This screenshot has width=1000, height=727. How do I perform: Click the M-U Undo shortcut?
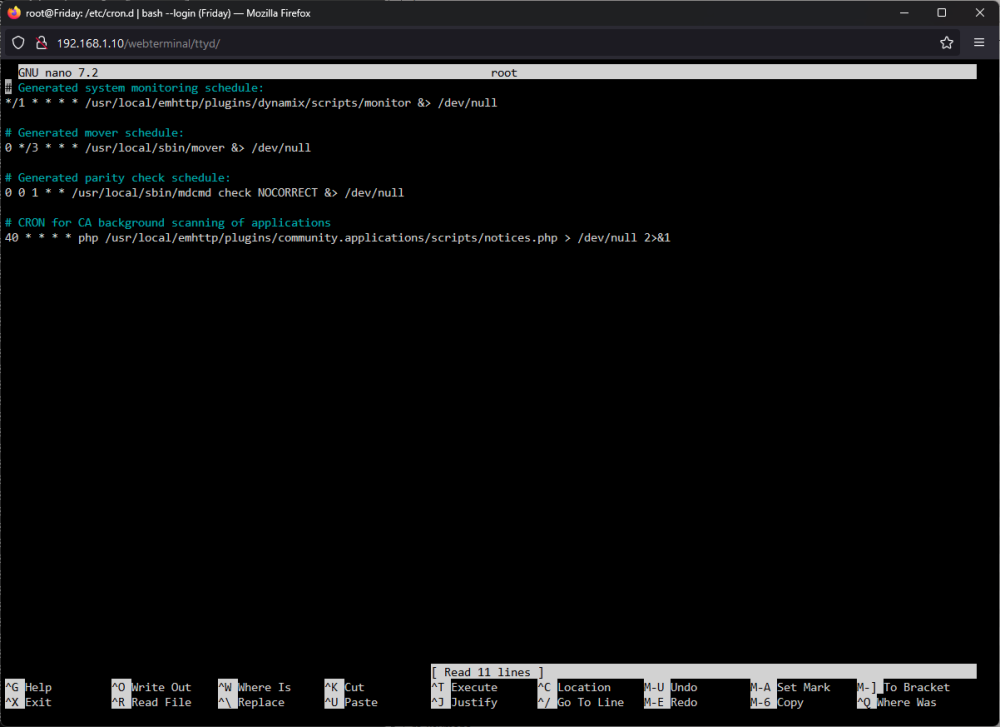671,687
